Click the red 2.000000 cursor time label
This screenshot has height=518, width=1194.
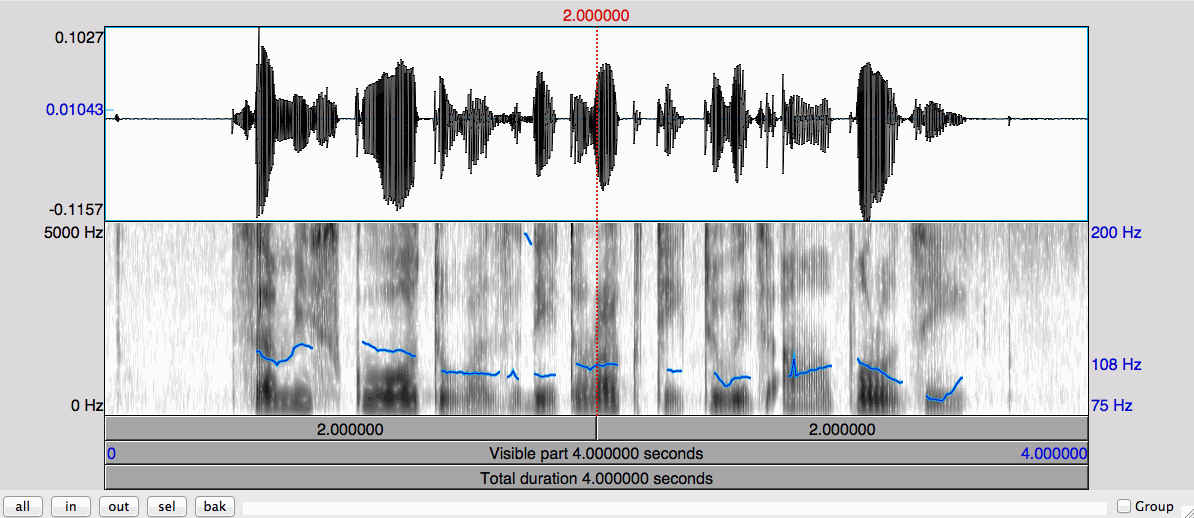click(596, 15)
